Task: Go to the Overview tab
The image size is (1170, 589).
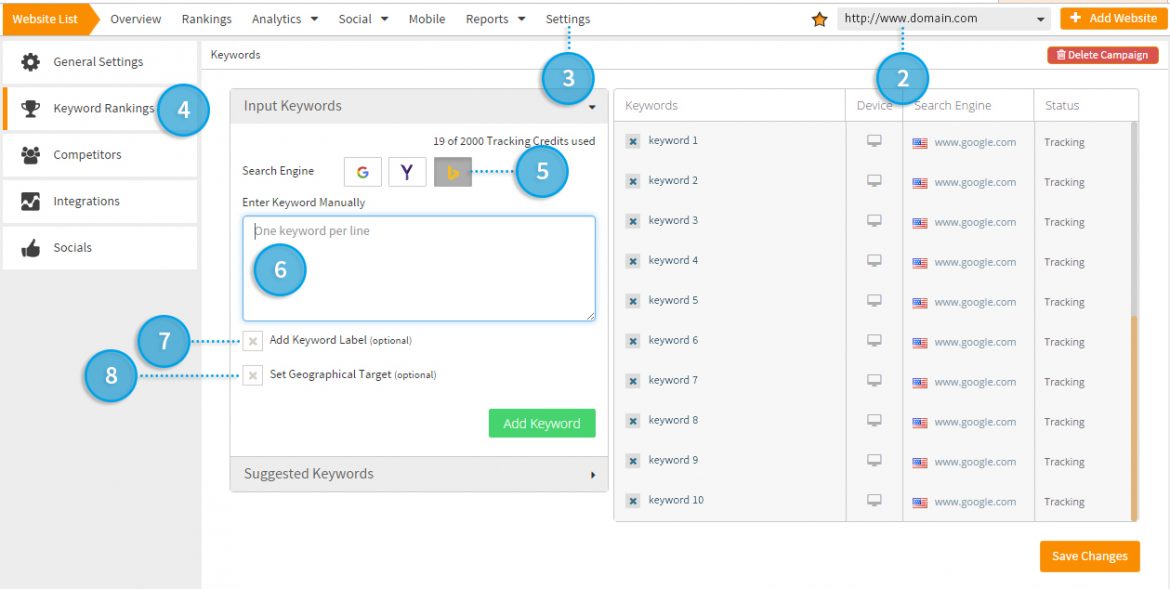Action: coord(136,19)
